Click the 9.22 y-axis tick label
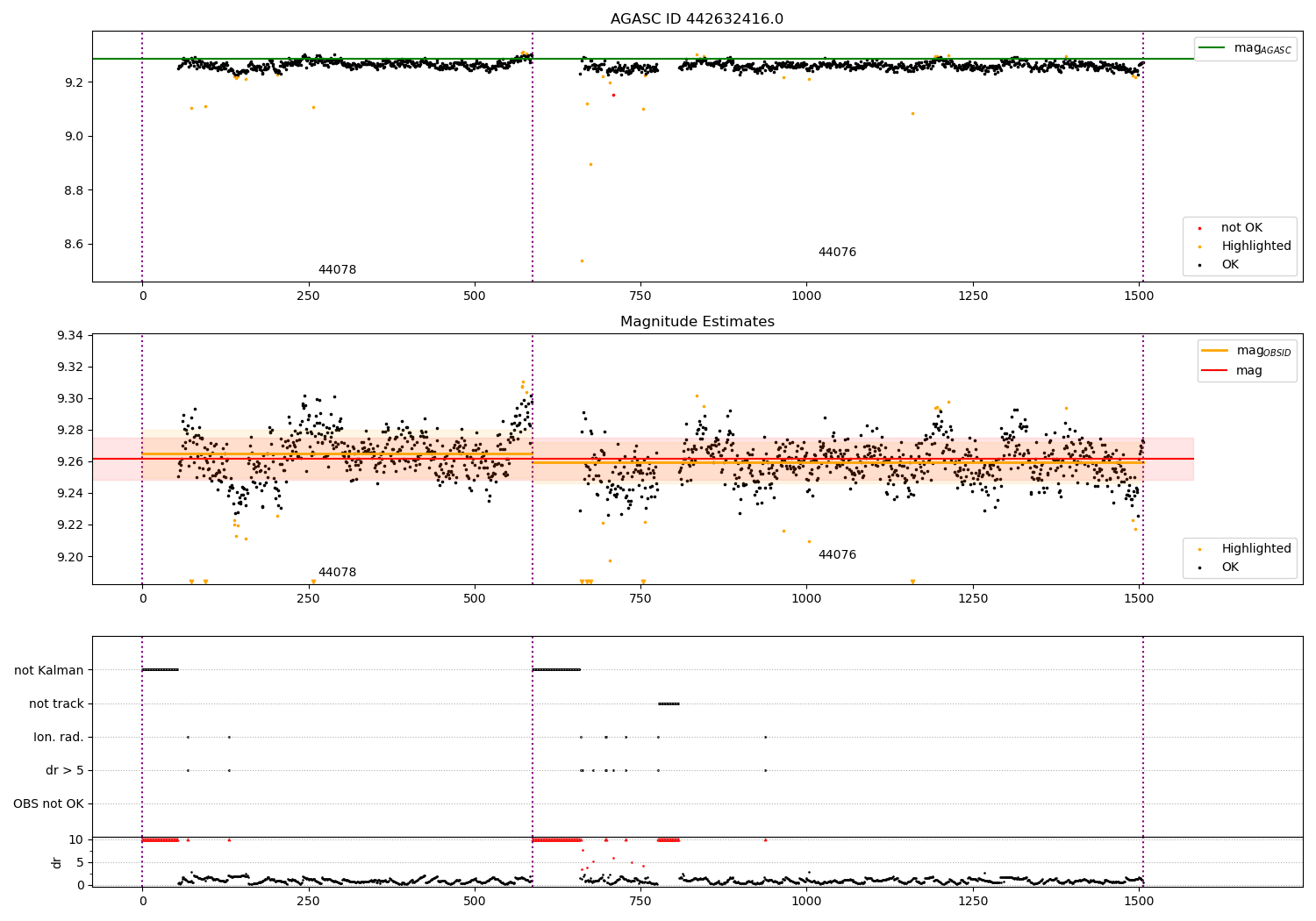The image size is (1316, 921). pyautogui.click(x=69, y=525)
